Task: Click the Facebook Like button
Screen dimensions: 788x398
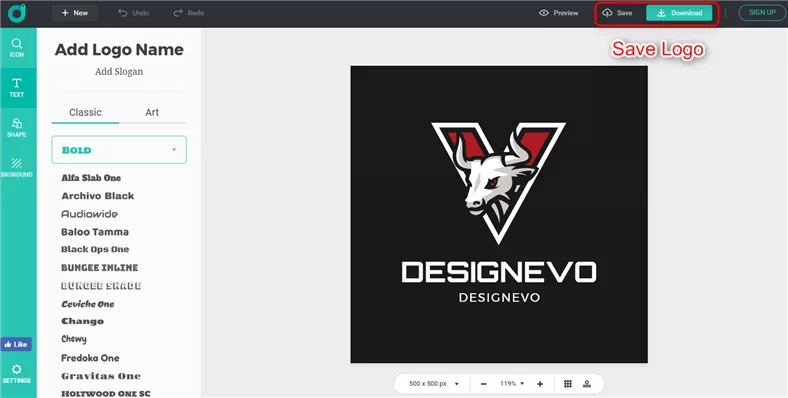Action: pos(16,344)
